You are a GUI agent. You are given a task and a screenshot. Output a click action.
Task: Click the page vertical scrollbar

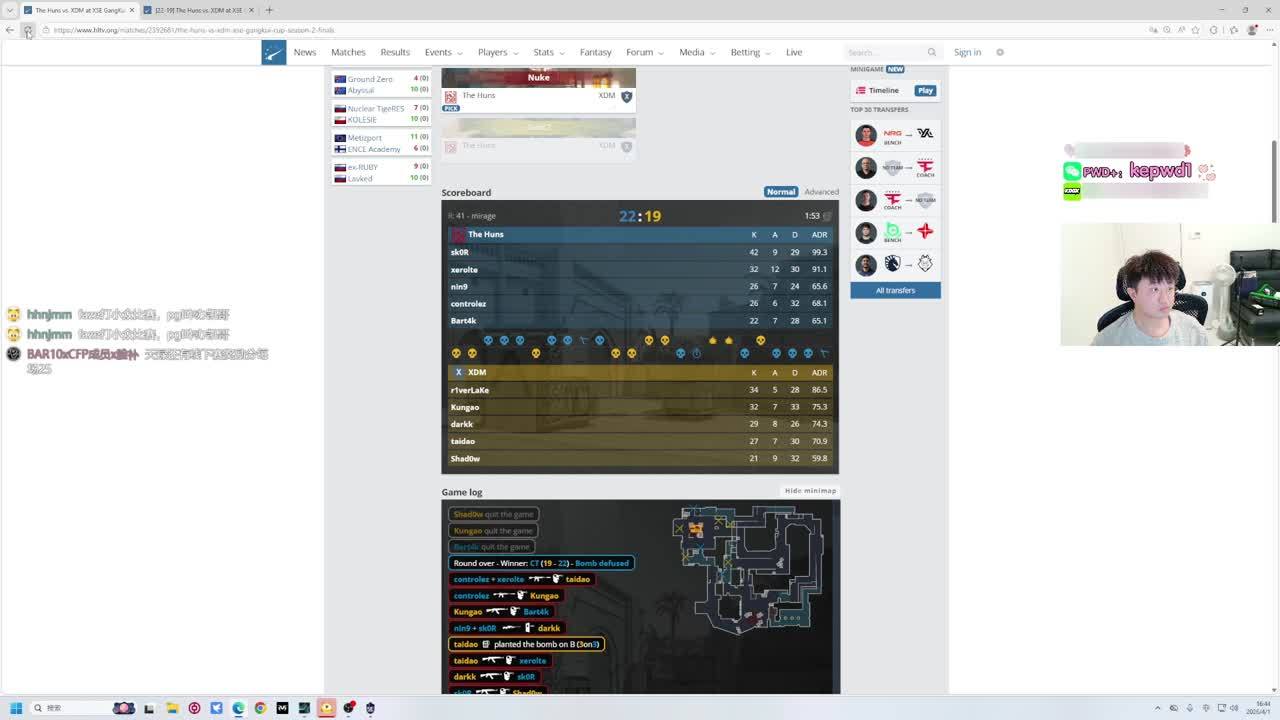(x=1274, y=180)
